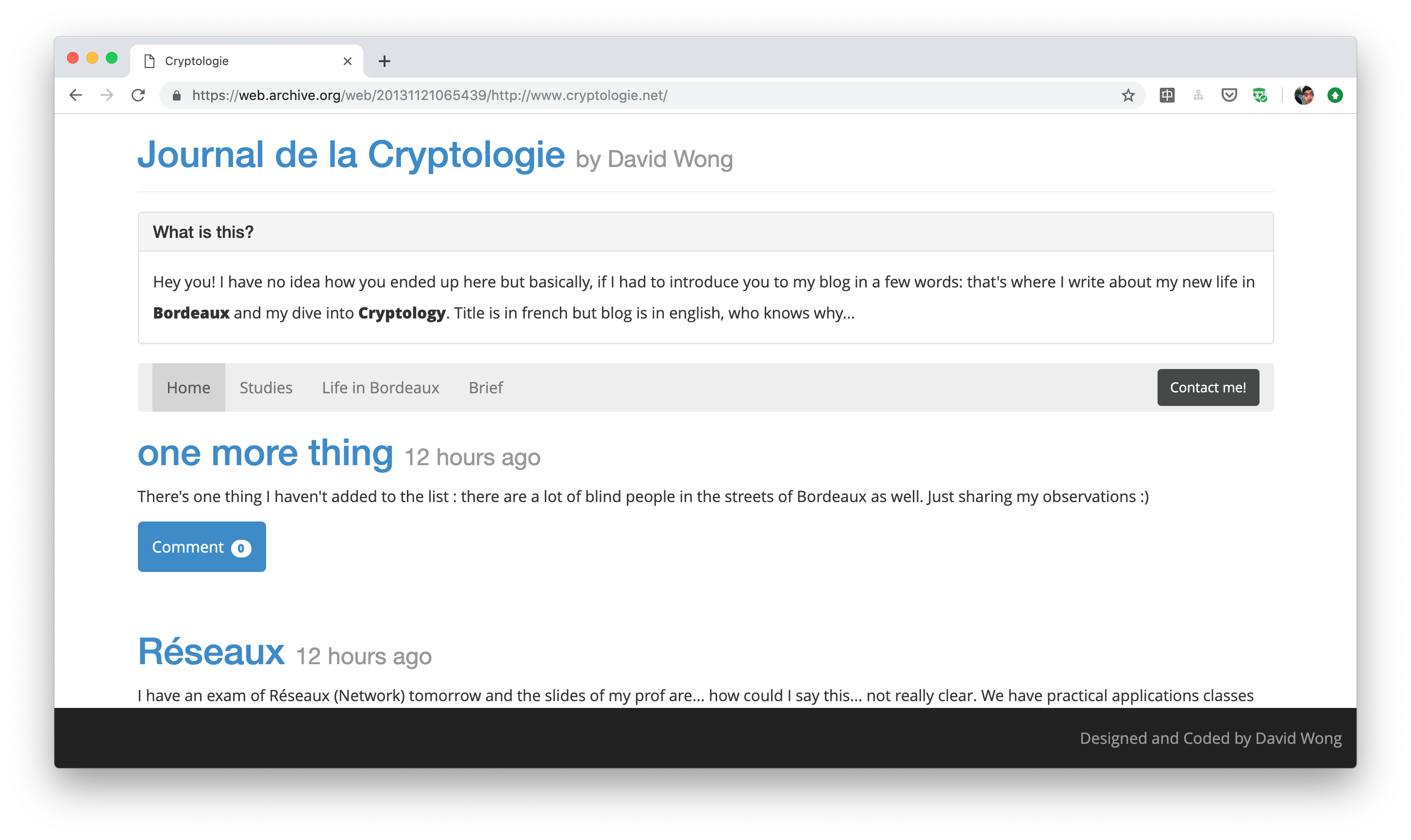Viewport: 1411px width, 840px height.
Task: Reload the current page
Action: coord(138,95)
